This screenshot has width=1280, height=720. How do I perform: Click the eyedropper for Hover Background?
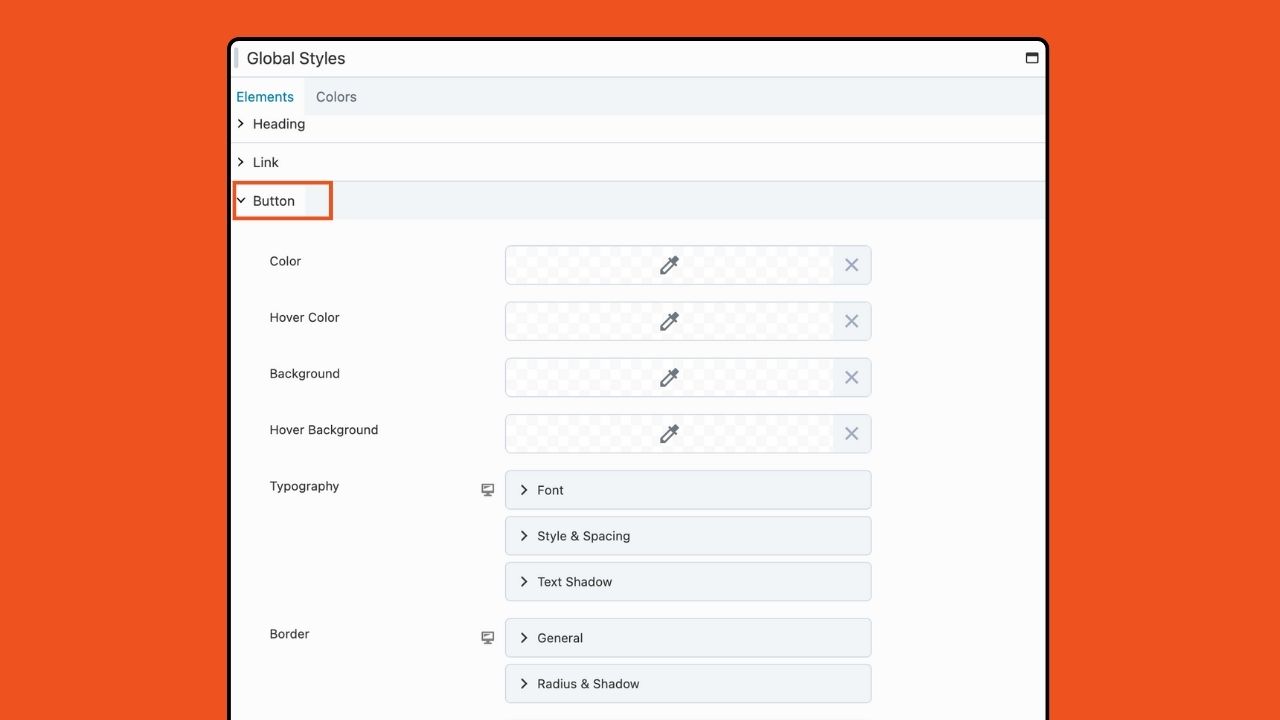(x=669, y=434)
